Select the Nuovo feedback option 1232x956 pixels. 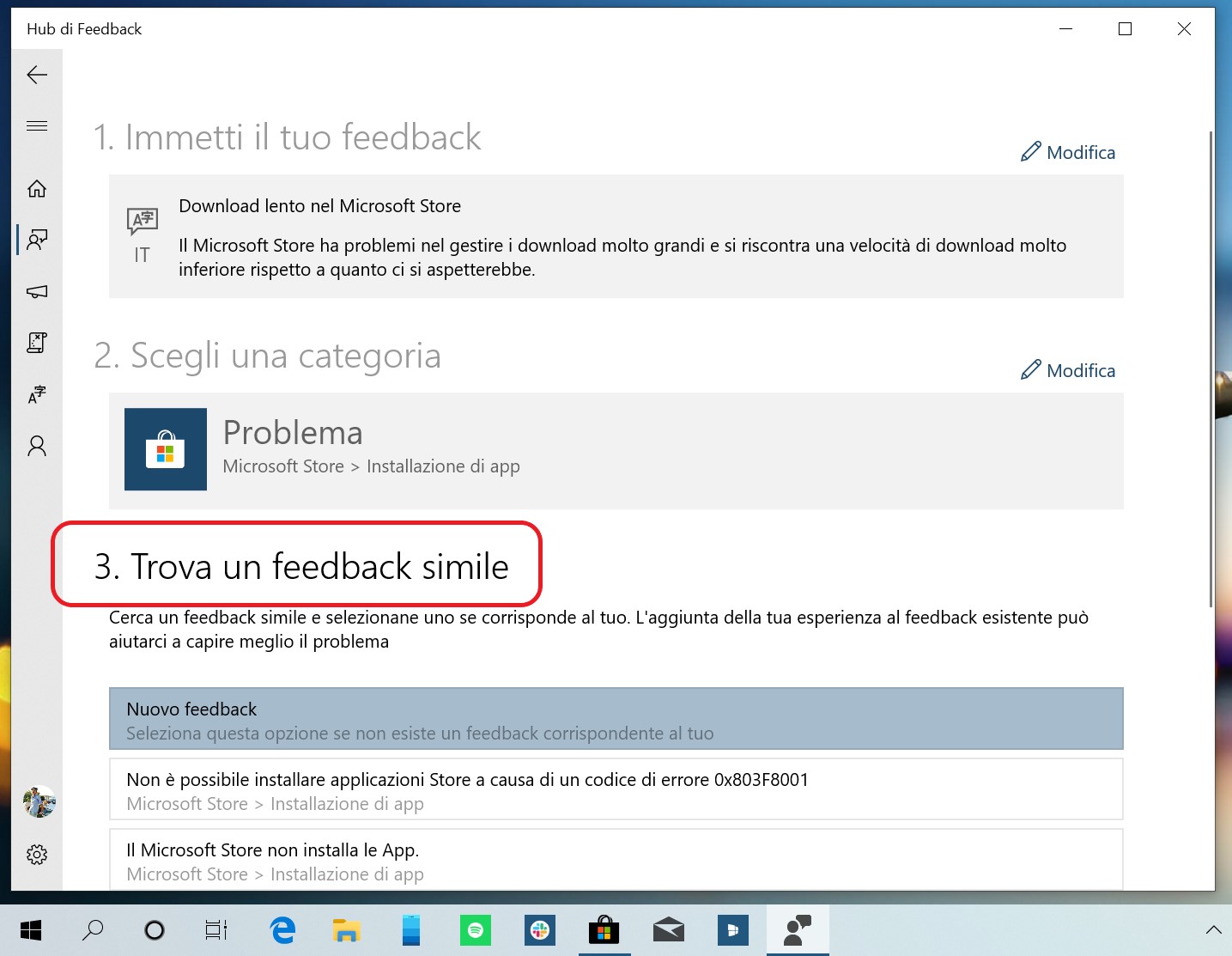(x=616, y=719)
